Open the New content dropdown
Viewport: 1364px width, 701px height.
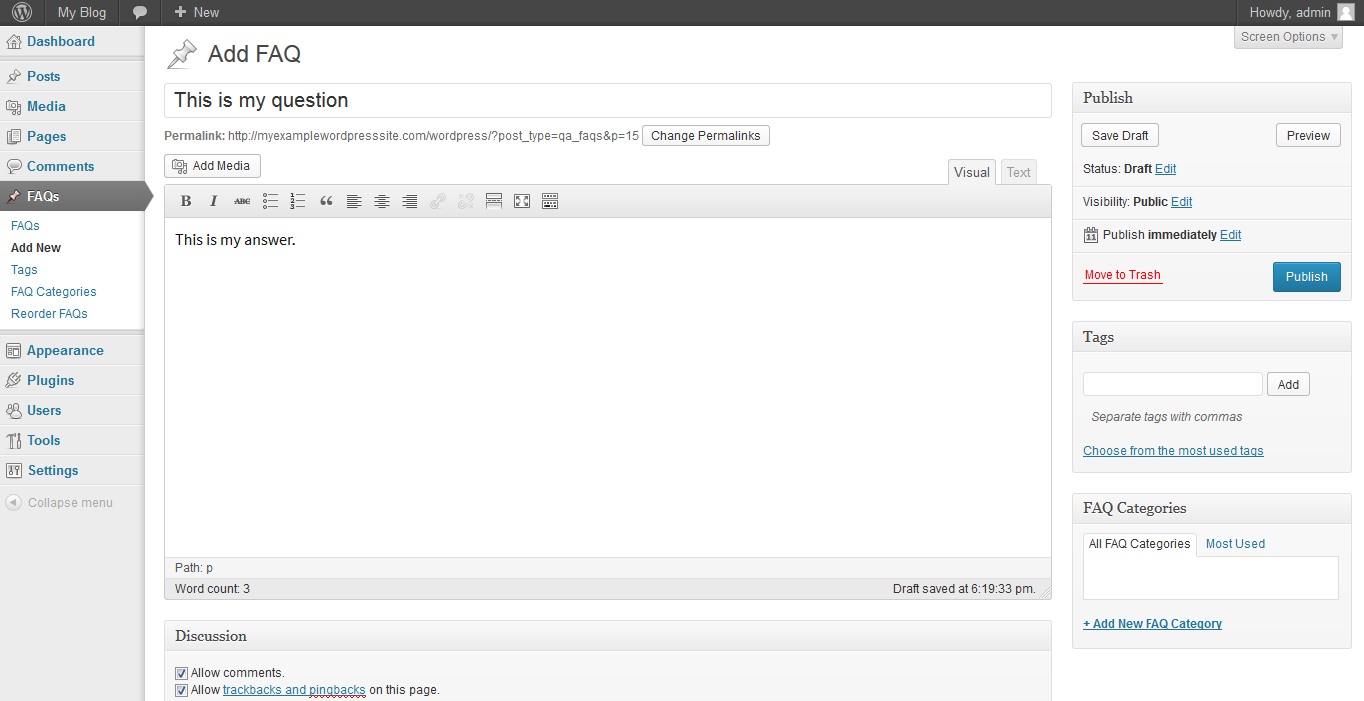pos(196,12)
